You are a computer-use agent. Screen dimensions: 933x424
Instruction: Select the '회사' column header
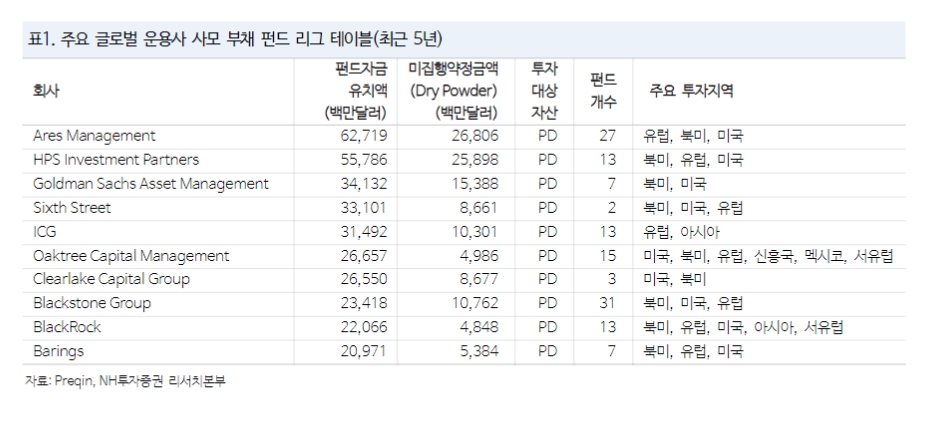[46, 91]
